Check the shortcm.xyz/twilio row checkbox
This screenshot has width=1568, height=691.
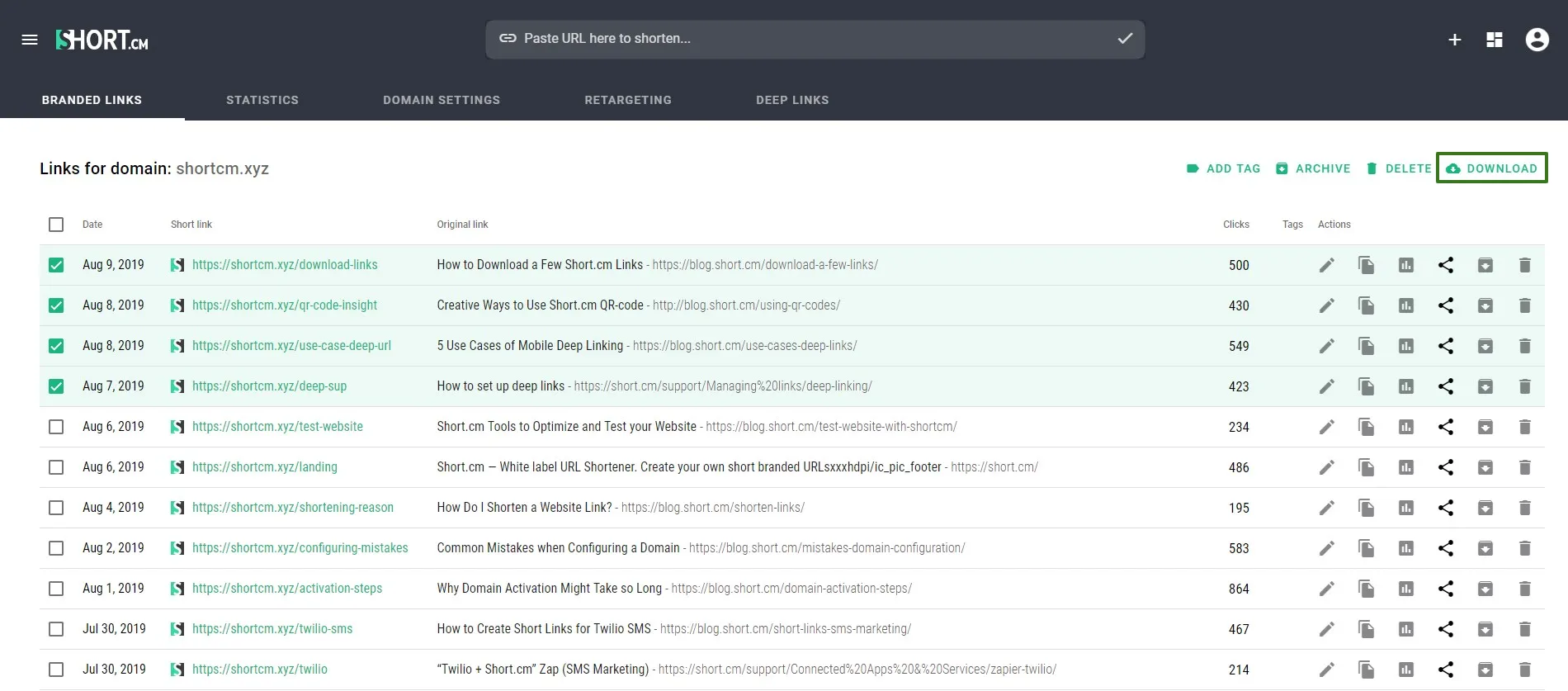pyautogui.click(x=56, y=670)
